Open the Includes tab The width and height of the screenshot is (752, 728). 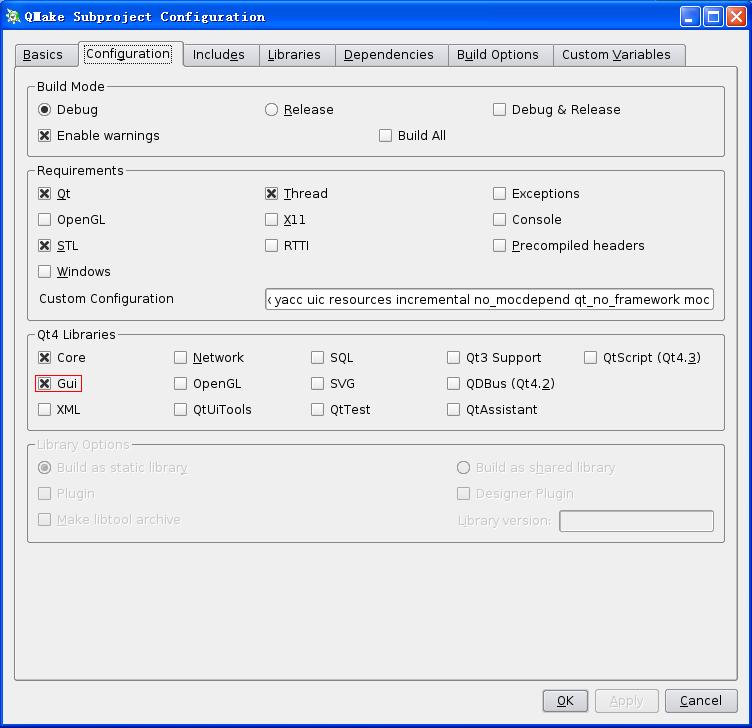pos(221,55)
